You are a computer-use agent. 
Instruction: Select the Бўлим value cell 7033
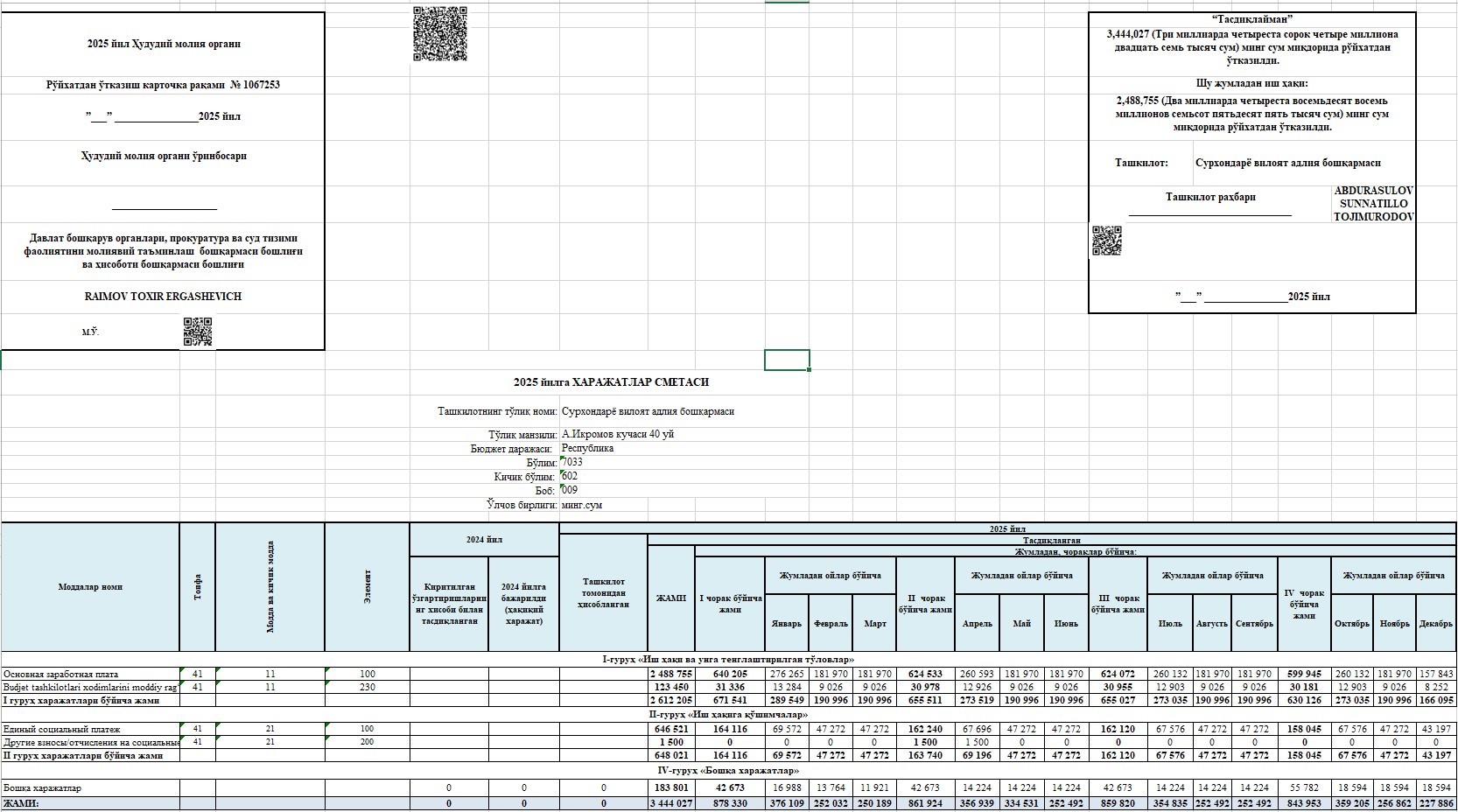tap(572, 462)
